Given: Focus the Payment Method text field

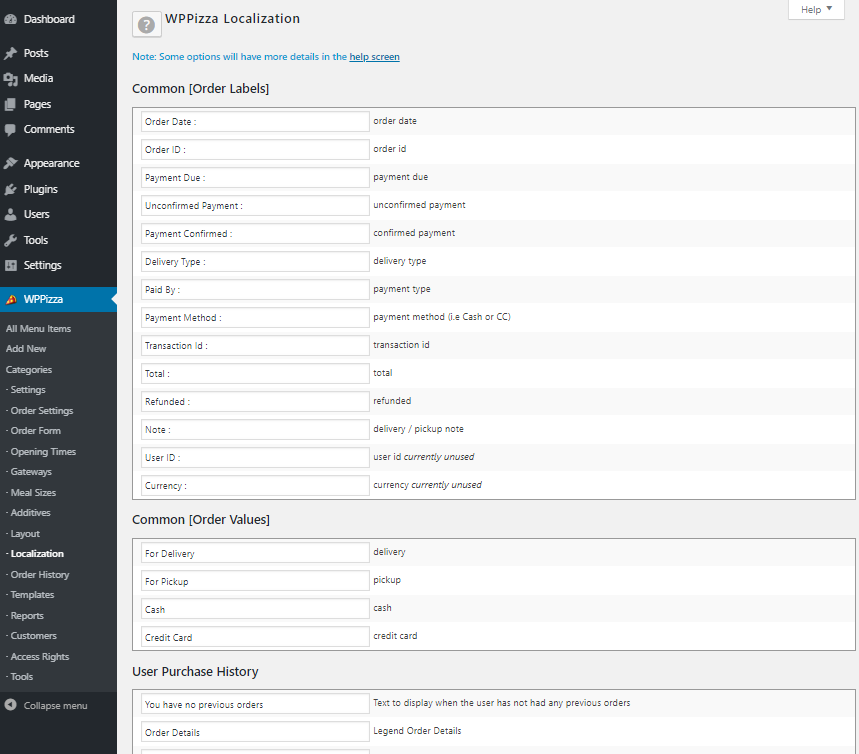Looking at the screenshot, I should coord(256,317).
